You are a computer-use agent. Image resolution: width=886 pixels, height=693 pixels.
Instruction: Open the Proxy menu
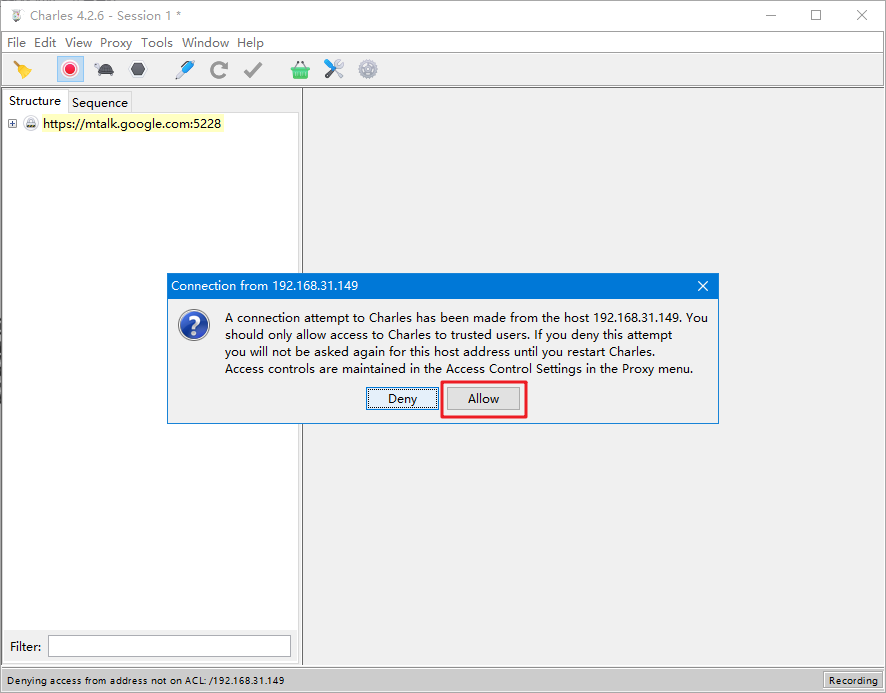(116, 43)
